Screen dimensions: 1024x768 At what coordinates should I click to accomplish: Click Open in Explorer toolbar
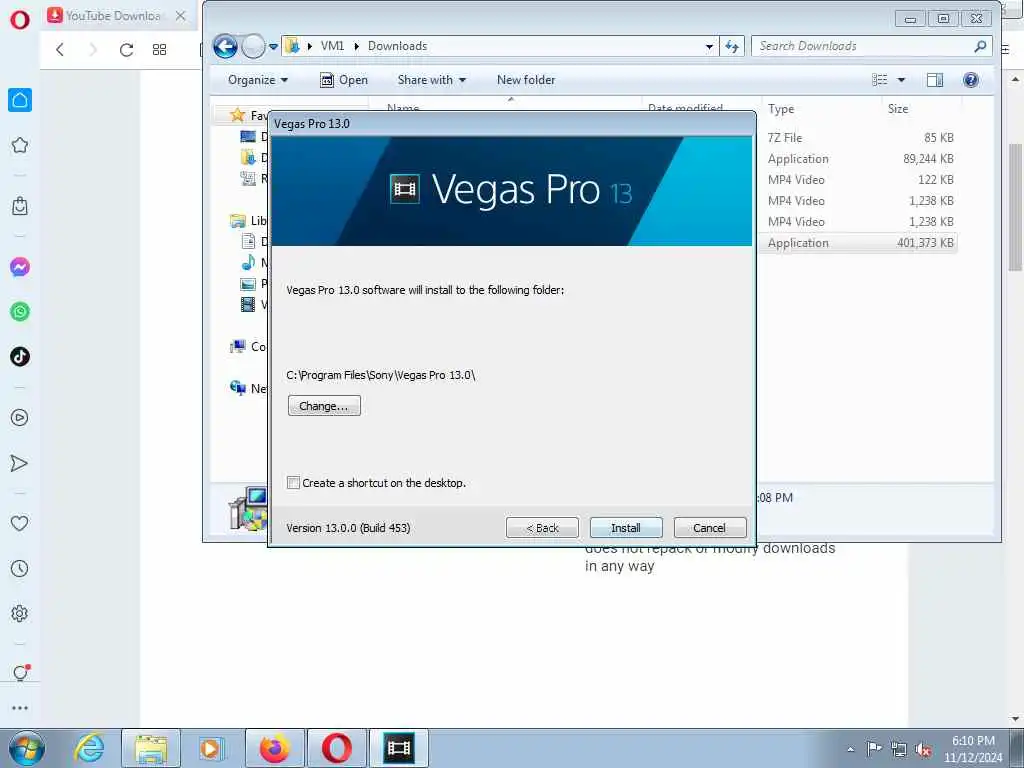344,80
